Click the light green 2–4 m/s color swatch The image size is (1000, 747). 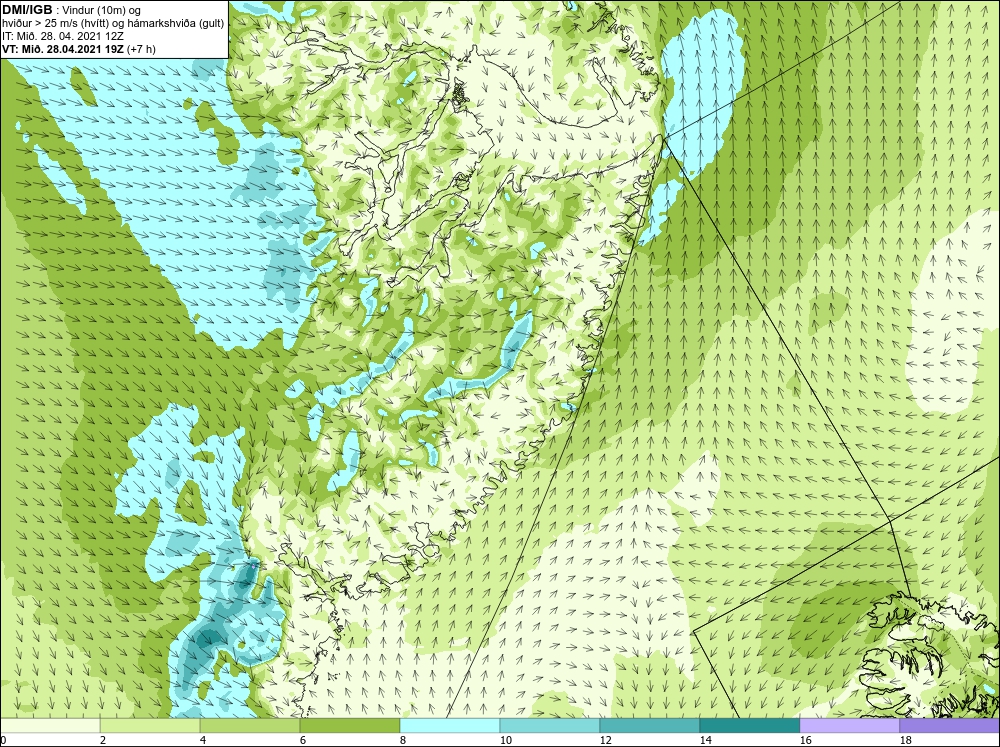pyautogui.click(x=150, y=725)
